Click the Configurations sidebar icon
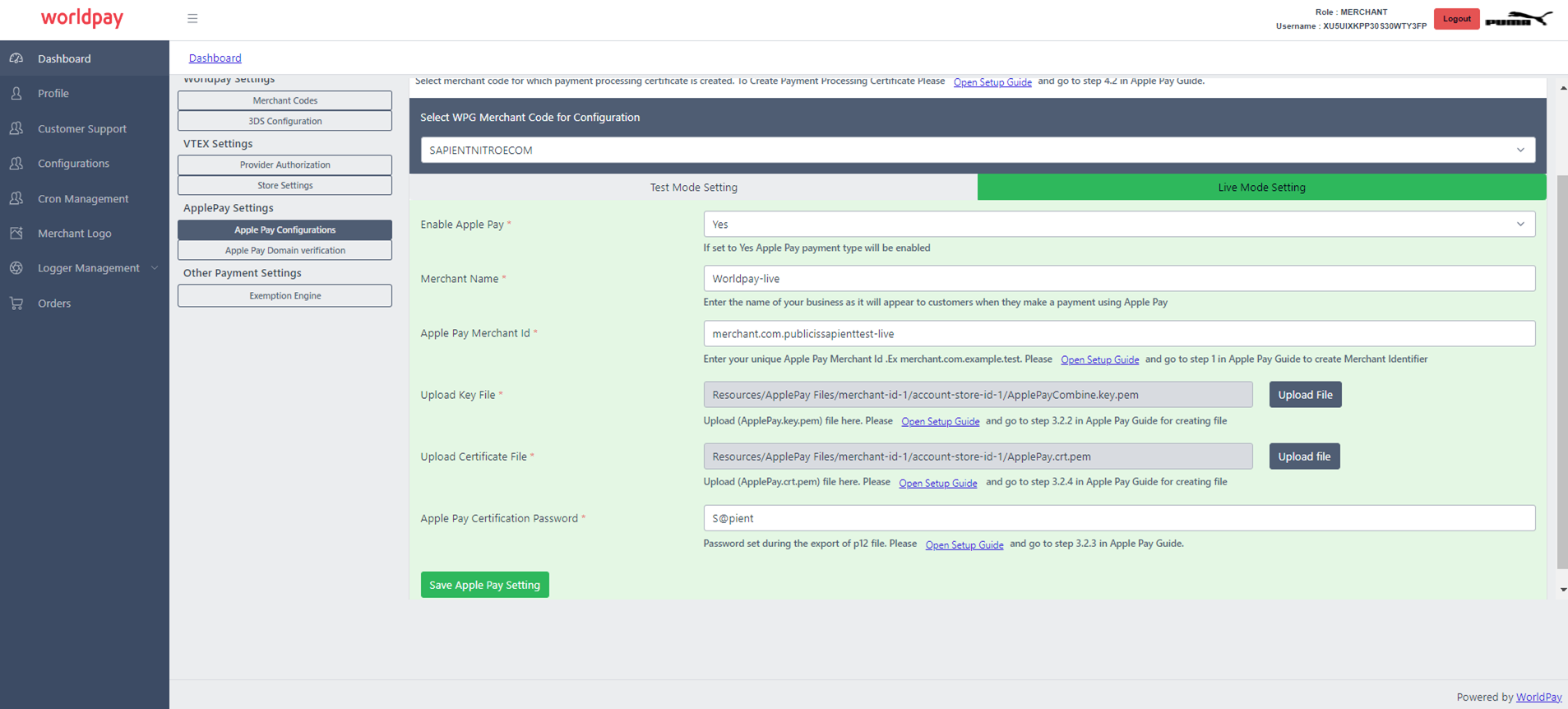1568x709 pixels. point(16,164)
